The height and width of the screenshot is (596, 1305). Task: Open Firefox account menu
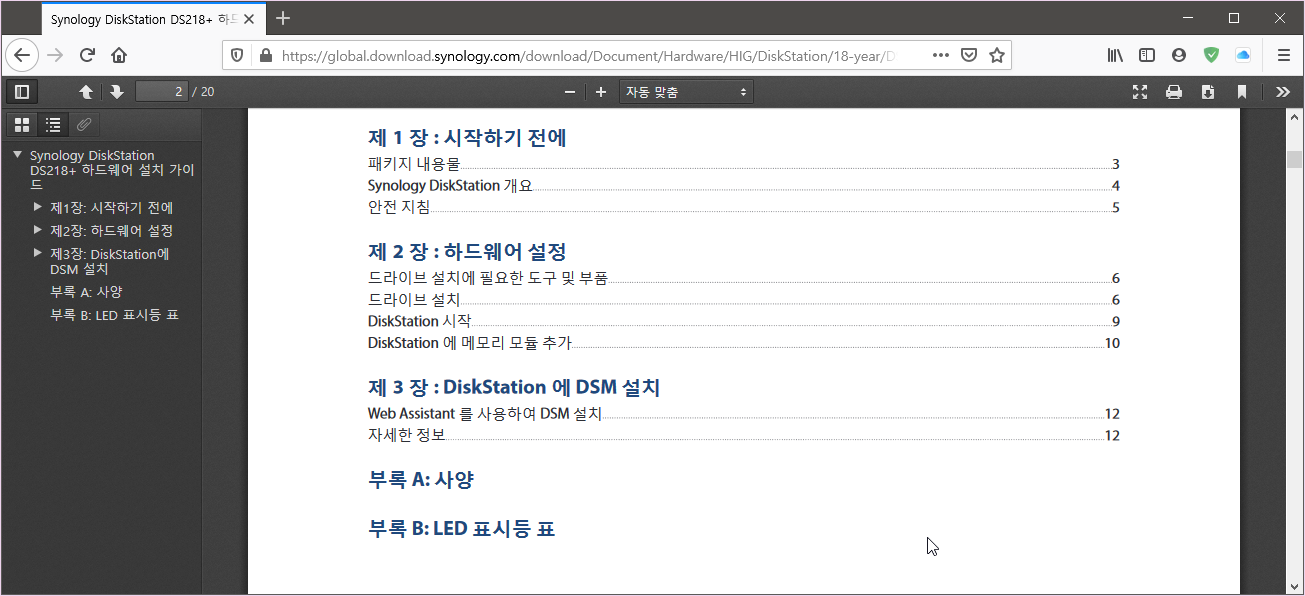(x=1179, y=55)
